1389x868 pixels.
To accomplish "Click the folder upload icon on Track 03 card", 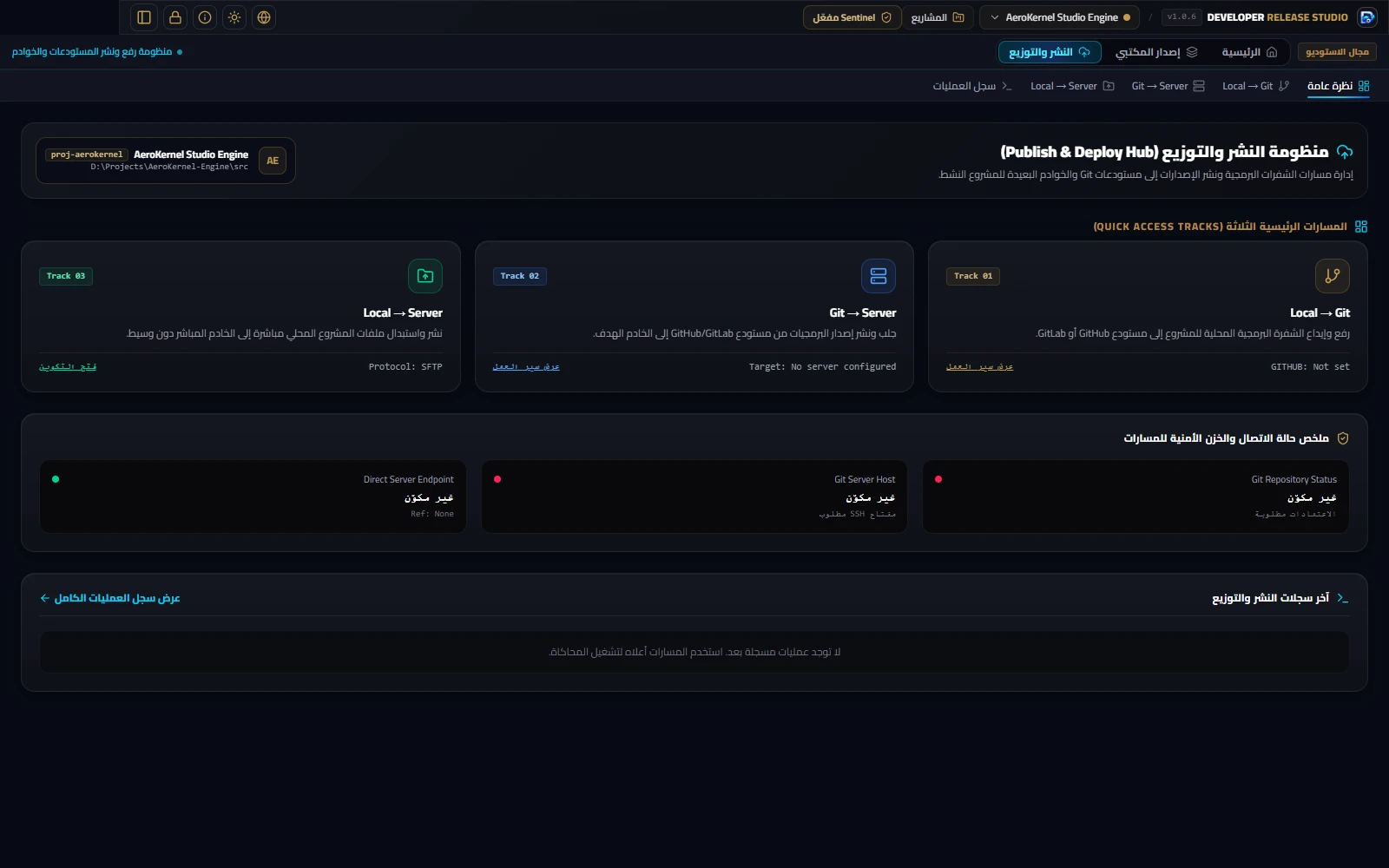I will 425,276.
